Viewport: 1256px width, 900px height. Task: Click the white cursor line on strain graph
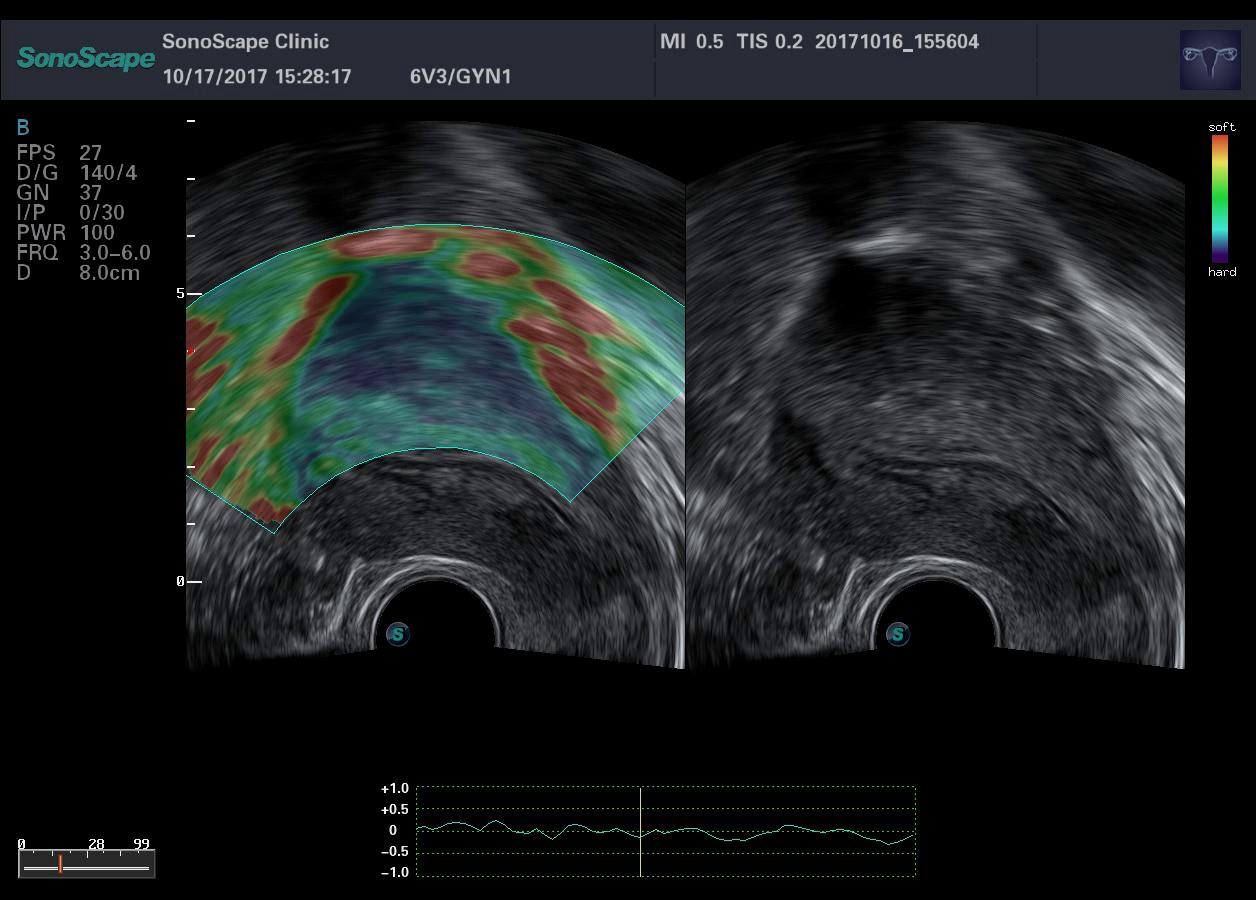(x=640, y=831)
